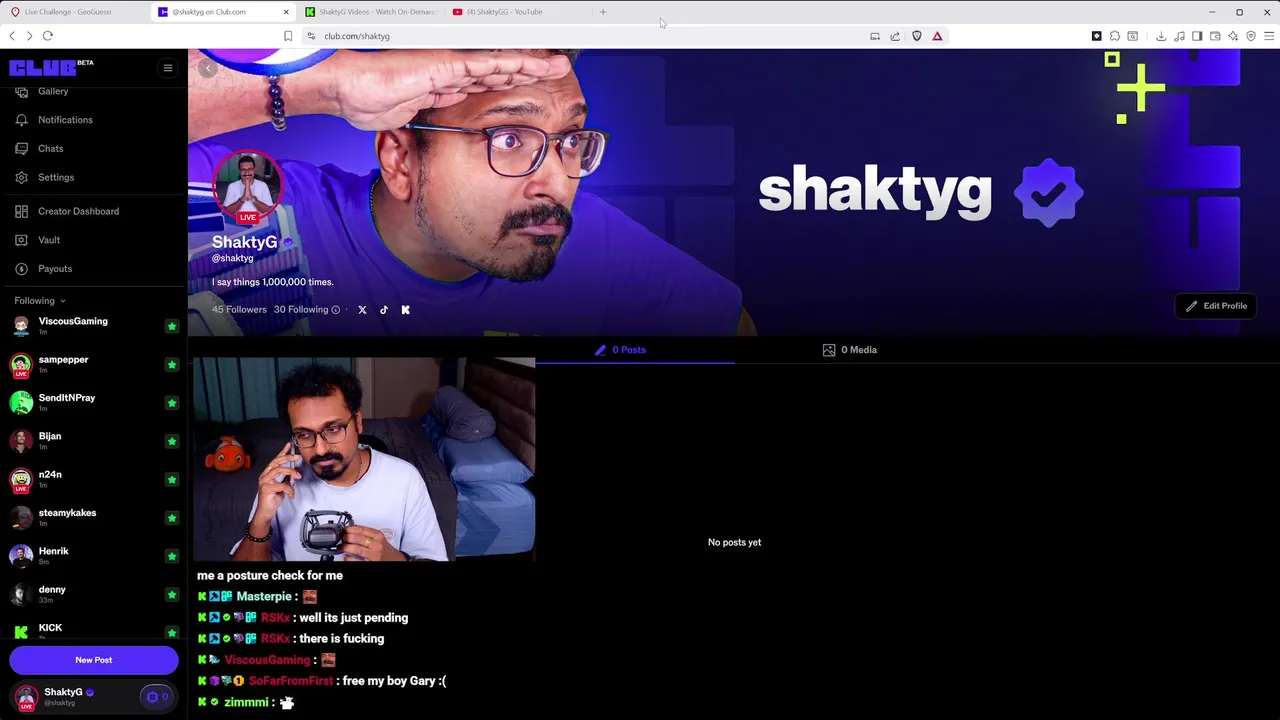The width and height of the screenshot is (1280, 720).
Task: Toggle favorite star for ViscousGaming
Action: tap(172, 326)
